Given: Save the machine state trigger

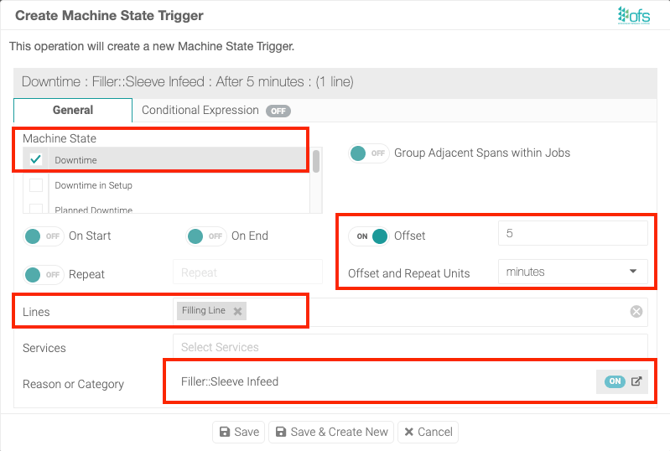Looking at the screenshot, I should (x=238, y=432).
